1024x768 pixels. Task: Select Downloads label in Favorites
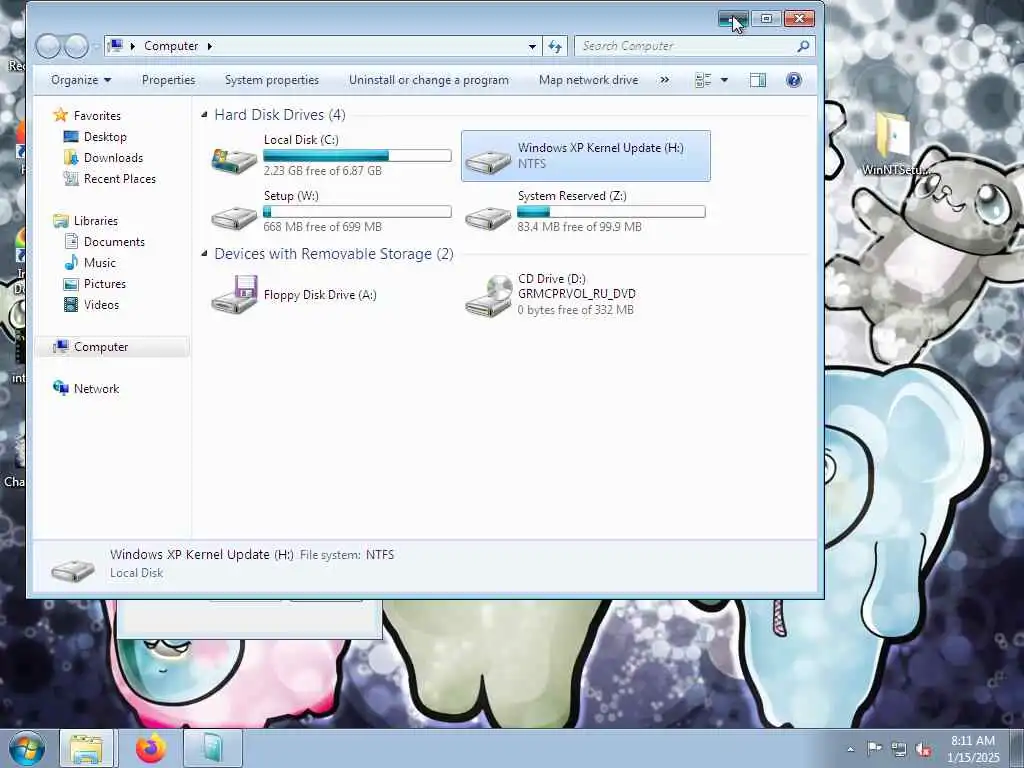(113, 158)
